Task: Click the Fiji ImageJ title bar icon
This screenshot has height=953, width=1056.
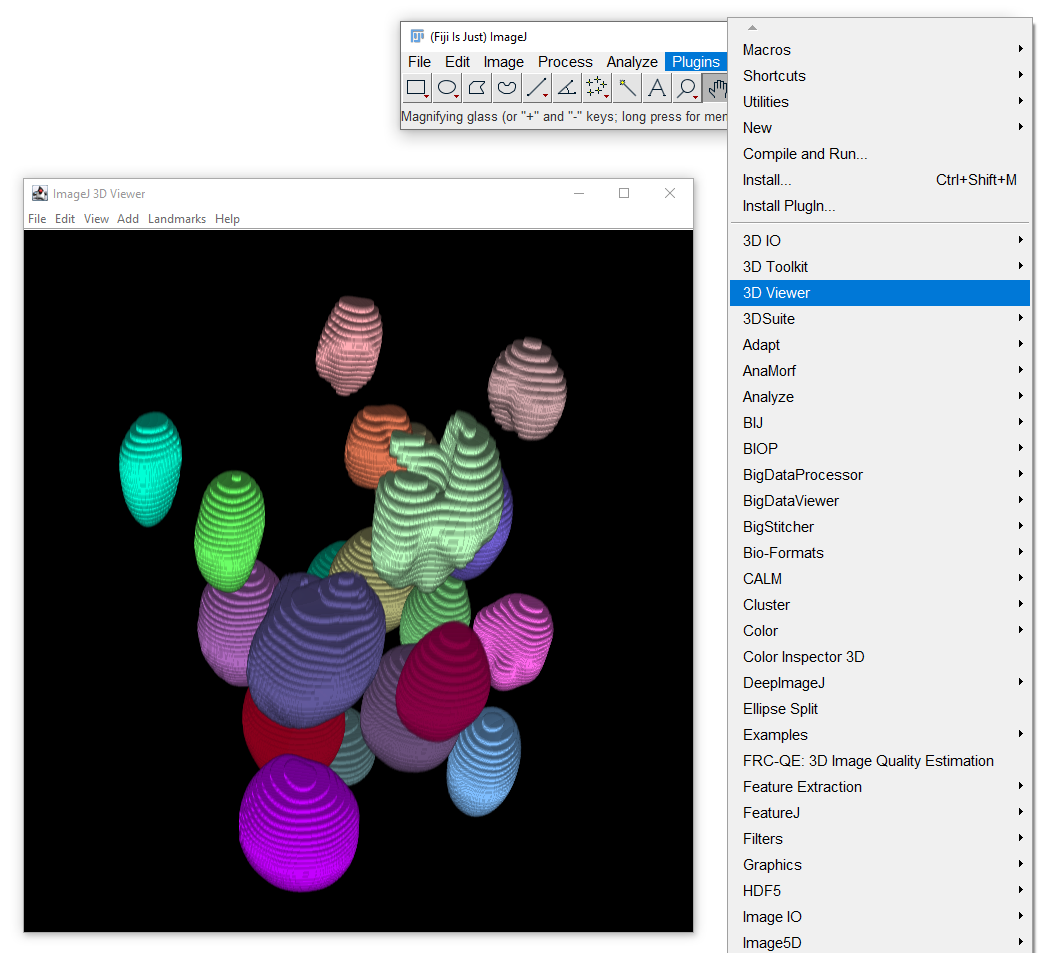Action: pos(418,36)
